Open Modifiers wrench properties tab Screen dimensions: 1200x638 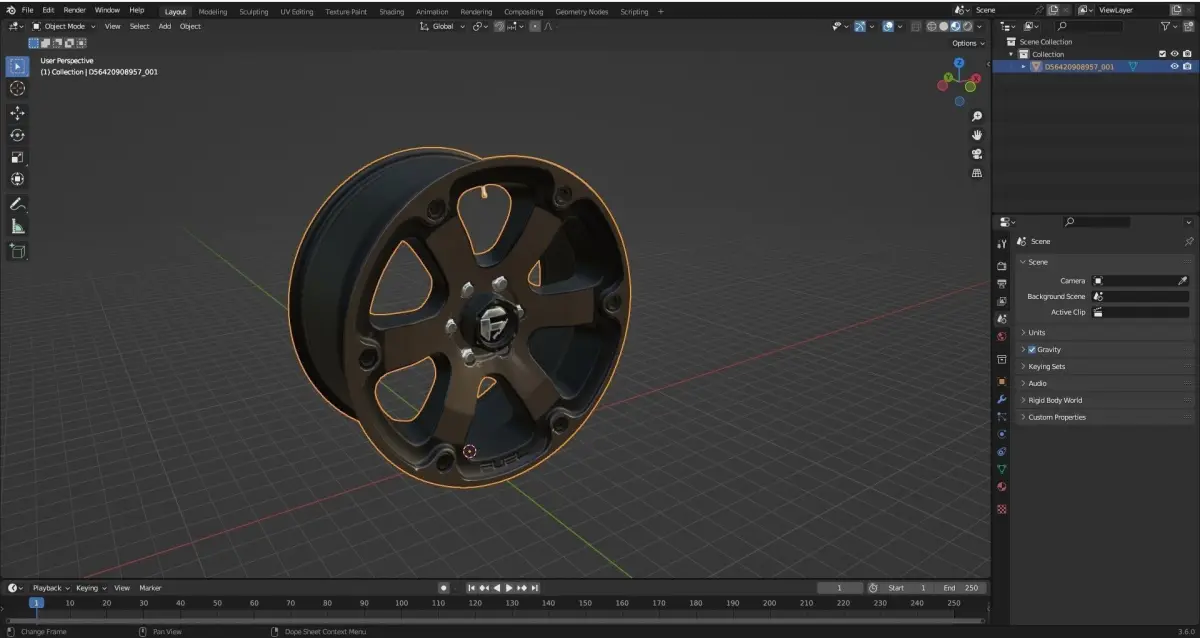coord(1002,399)
